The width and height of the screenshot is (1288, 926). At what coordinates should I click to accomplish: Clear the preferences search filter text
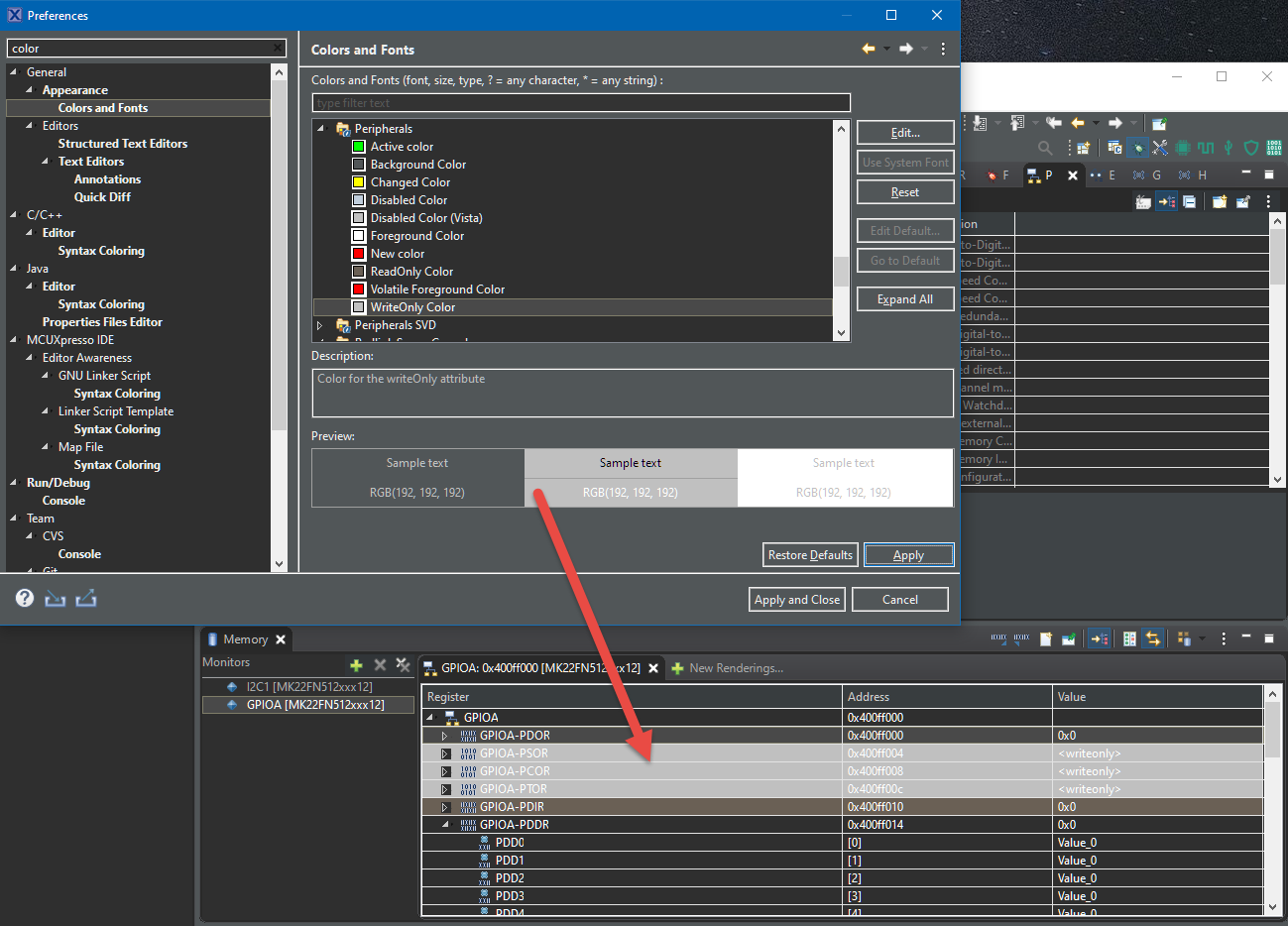point(279,49)
